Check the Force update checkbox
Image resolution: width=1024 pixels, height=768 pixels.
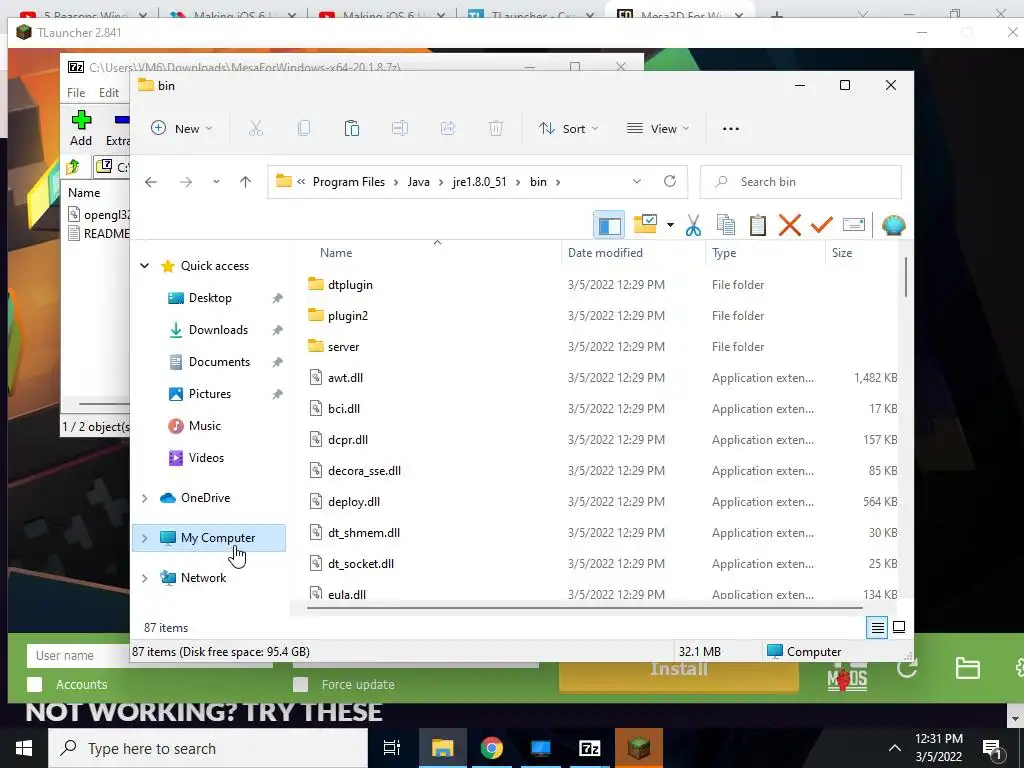click(300, 684)
